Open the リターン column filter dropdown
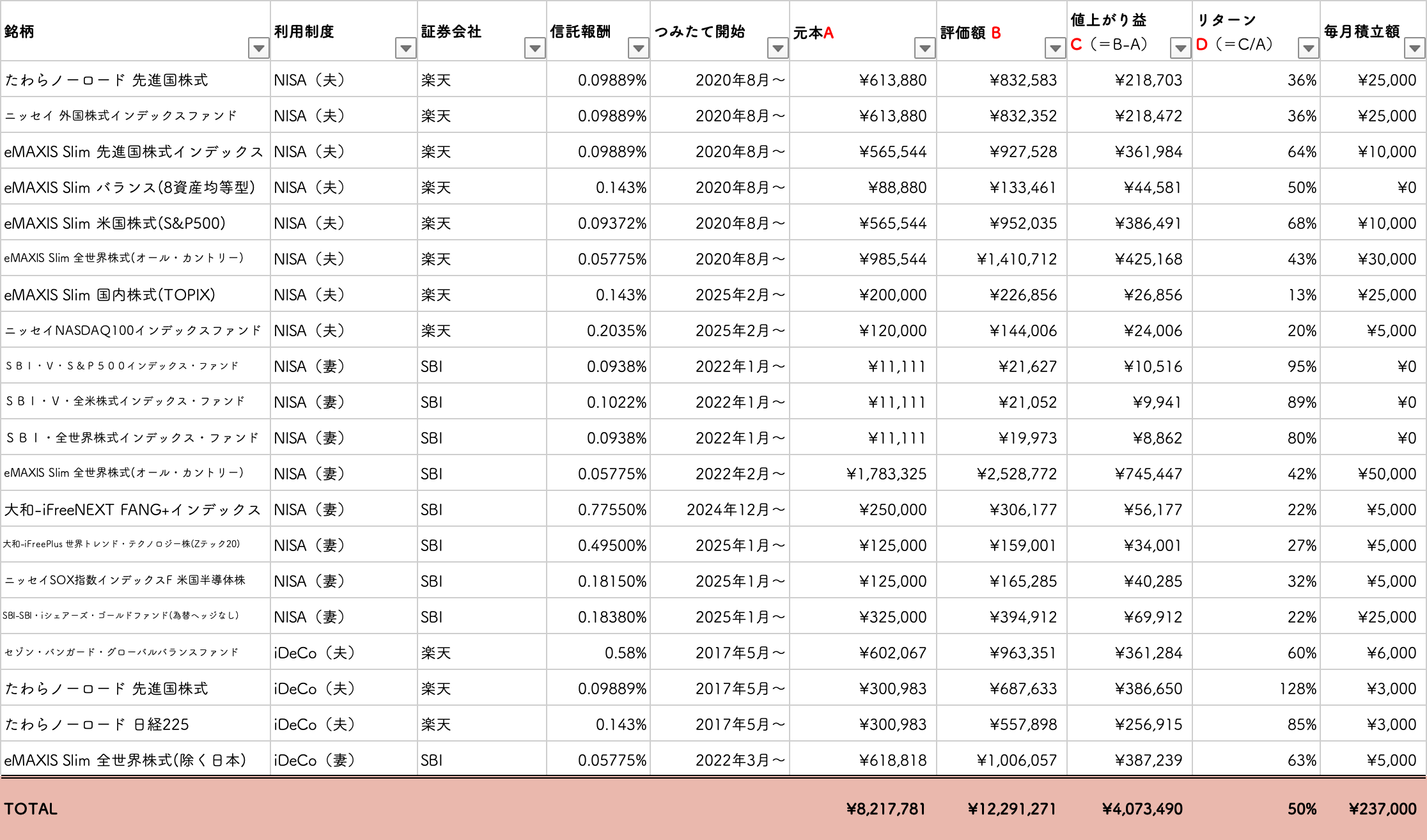1427x840 pixels. (1309, 48)
